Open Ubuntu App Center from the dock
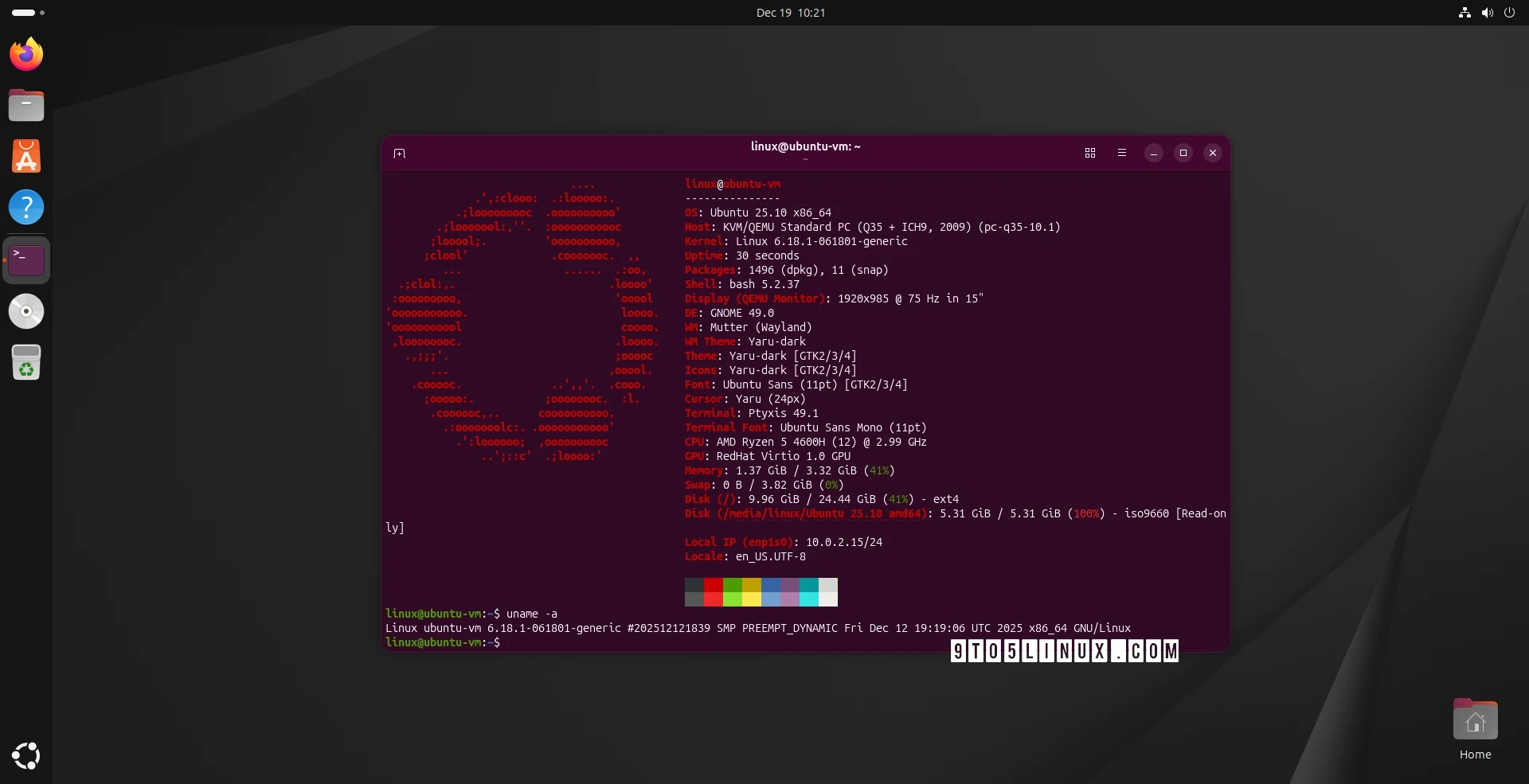The height and width of the screenshot is (784, 1529). pyautogui.click(x=26, y=156)
